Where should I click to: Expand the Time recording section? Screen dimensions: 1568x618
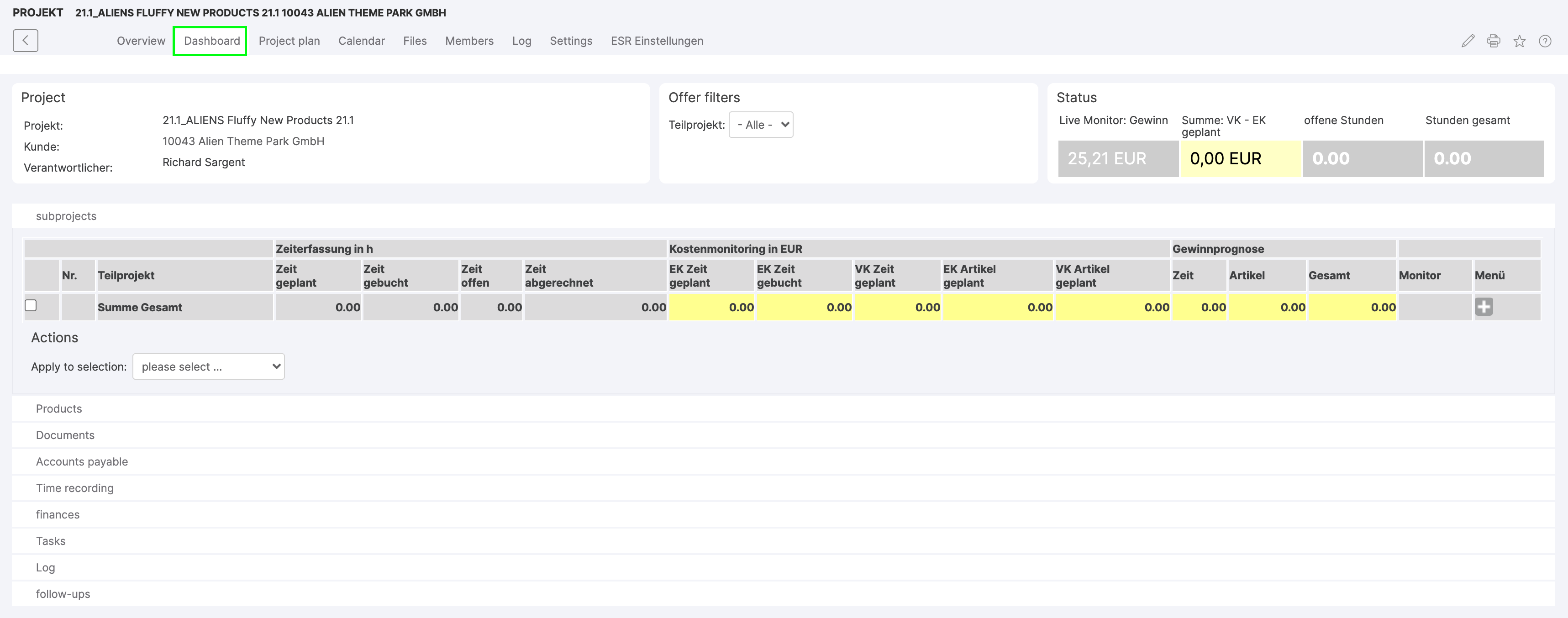[x=783, y=488]
